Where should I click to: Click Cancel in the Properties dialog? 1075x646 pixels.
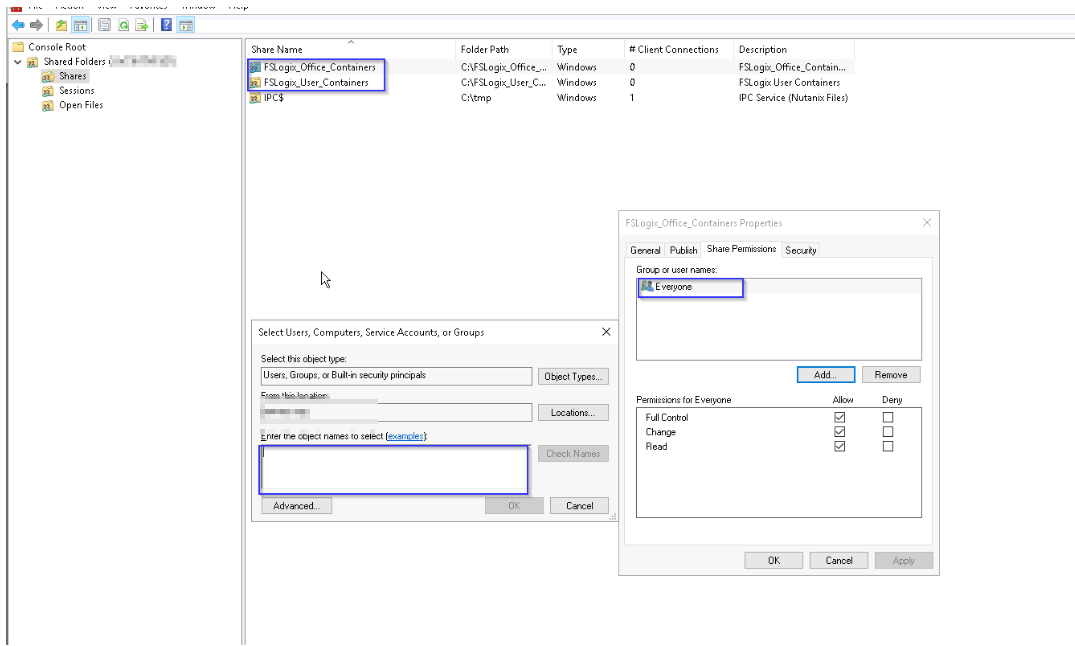pyautogui.click(x=838, y=560)
